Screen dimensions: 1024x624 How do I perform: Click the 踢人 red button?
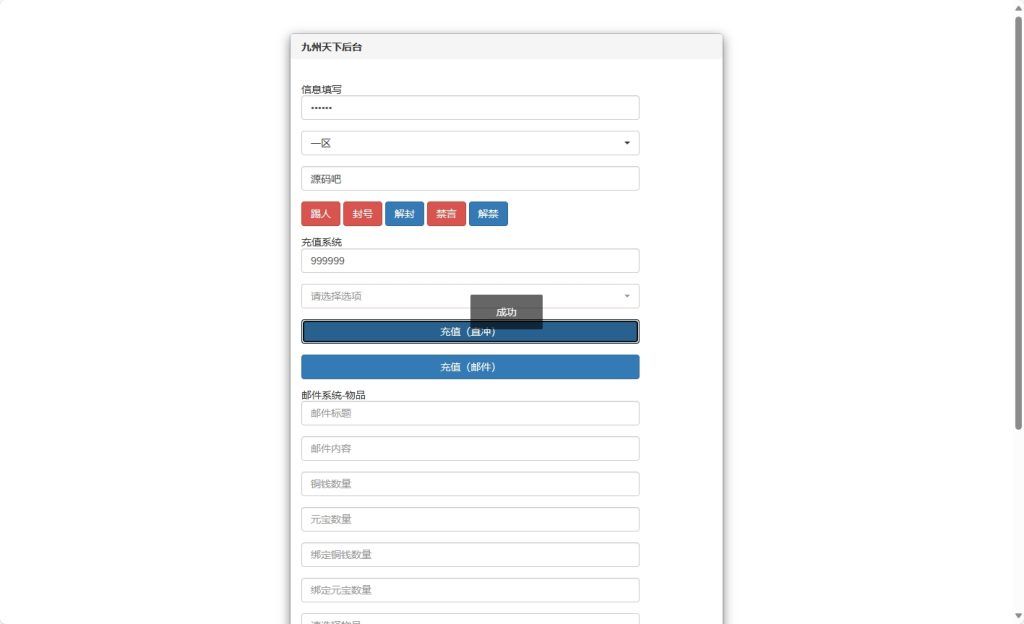[320, 214]
